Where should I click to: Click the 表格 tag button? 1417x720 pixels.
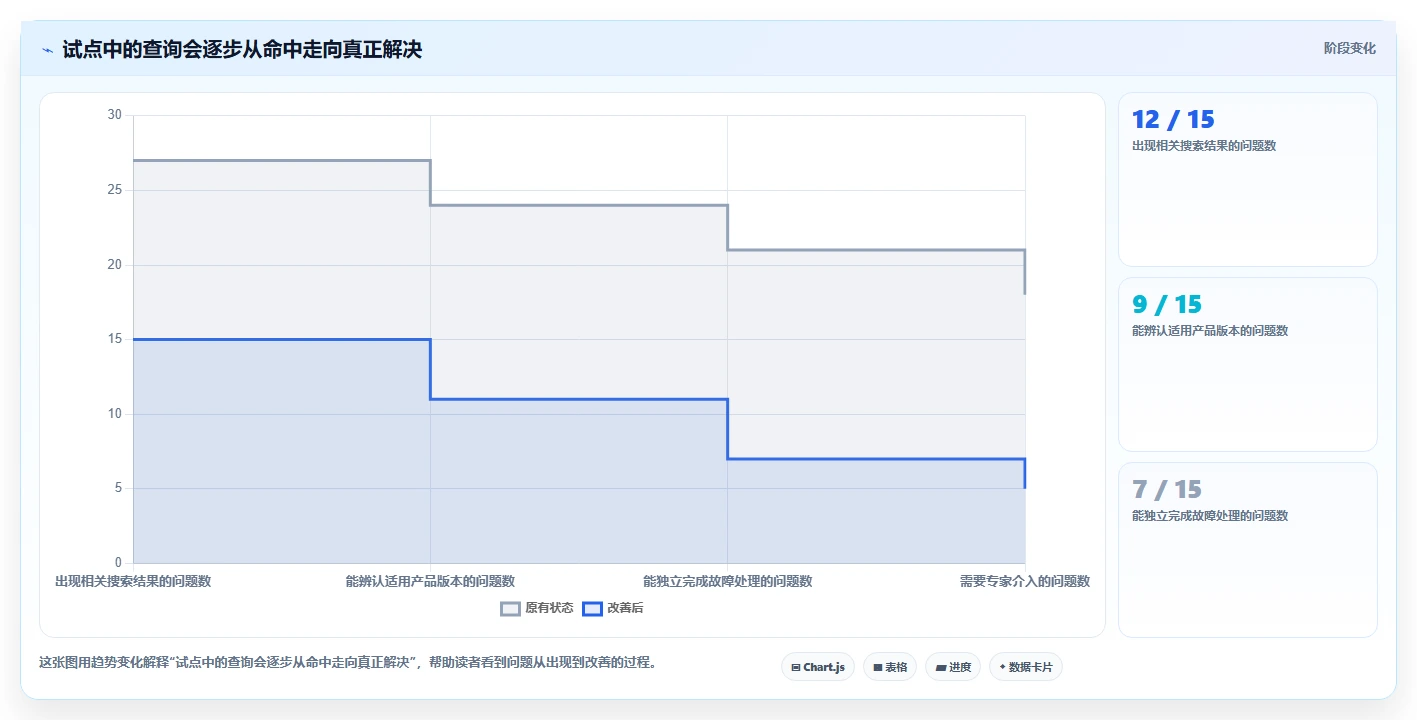click(x=890, y=667)
